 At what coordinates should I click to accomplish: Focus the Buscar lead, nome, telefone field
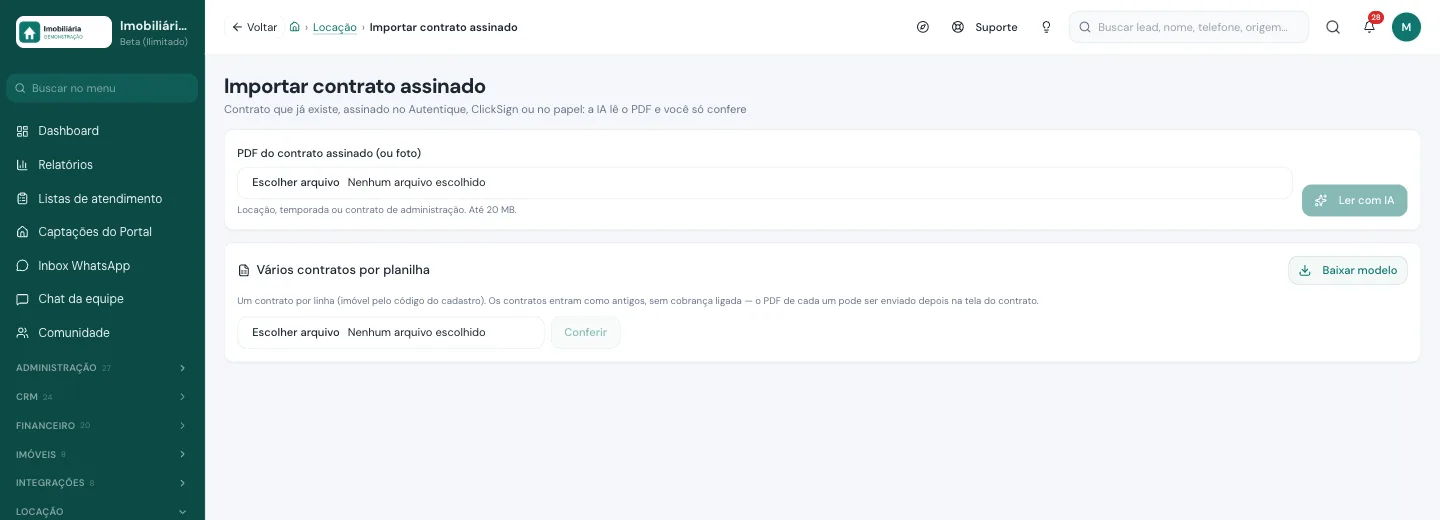[1189, 27]
